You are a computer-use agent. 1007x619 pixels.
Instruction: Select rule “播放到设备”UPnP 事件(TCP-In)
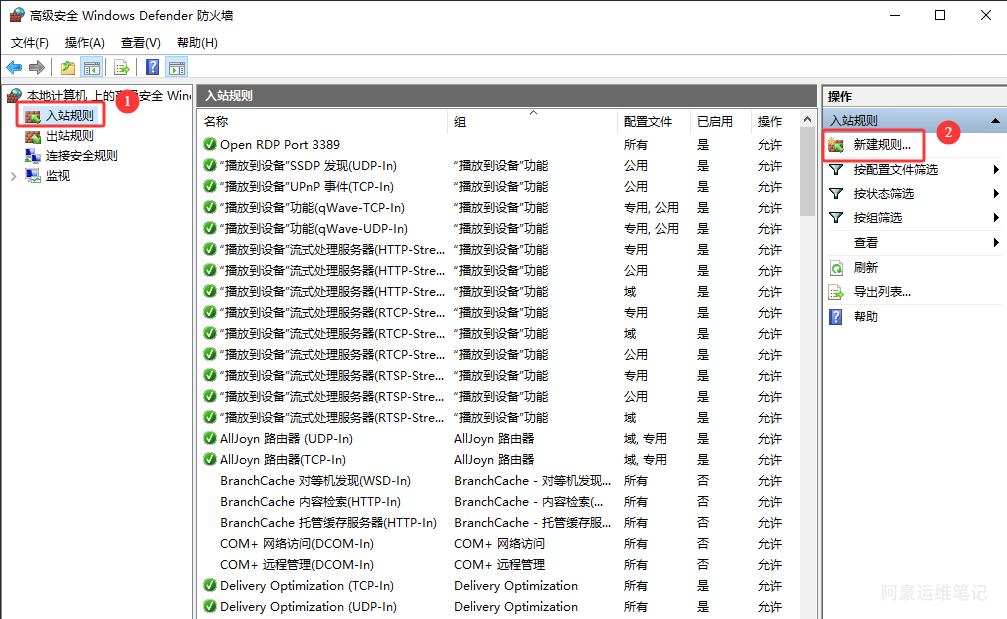click(x=307, y=187)
